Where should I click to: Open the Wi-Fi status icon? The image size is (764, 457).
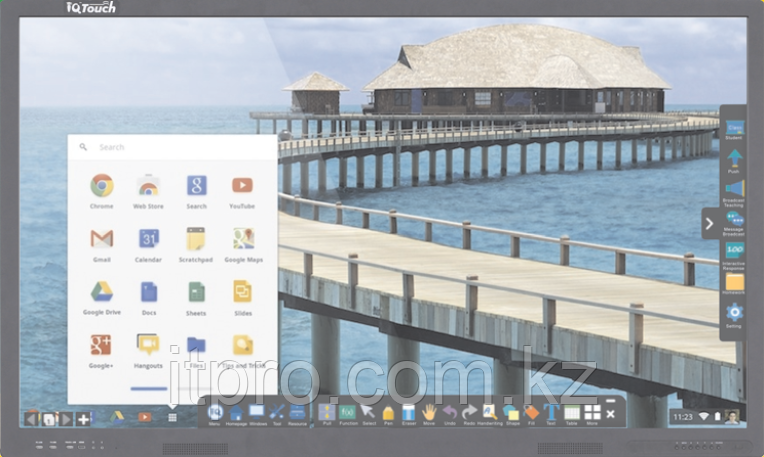(x=704, y=417)
